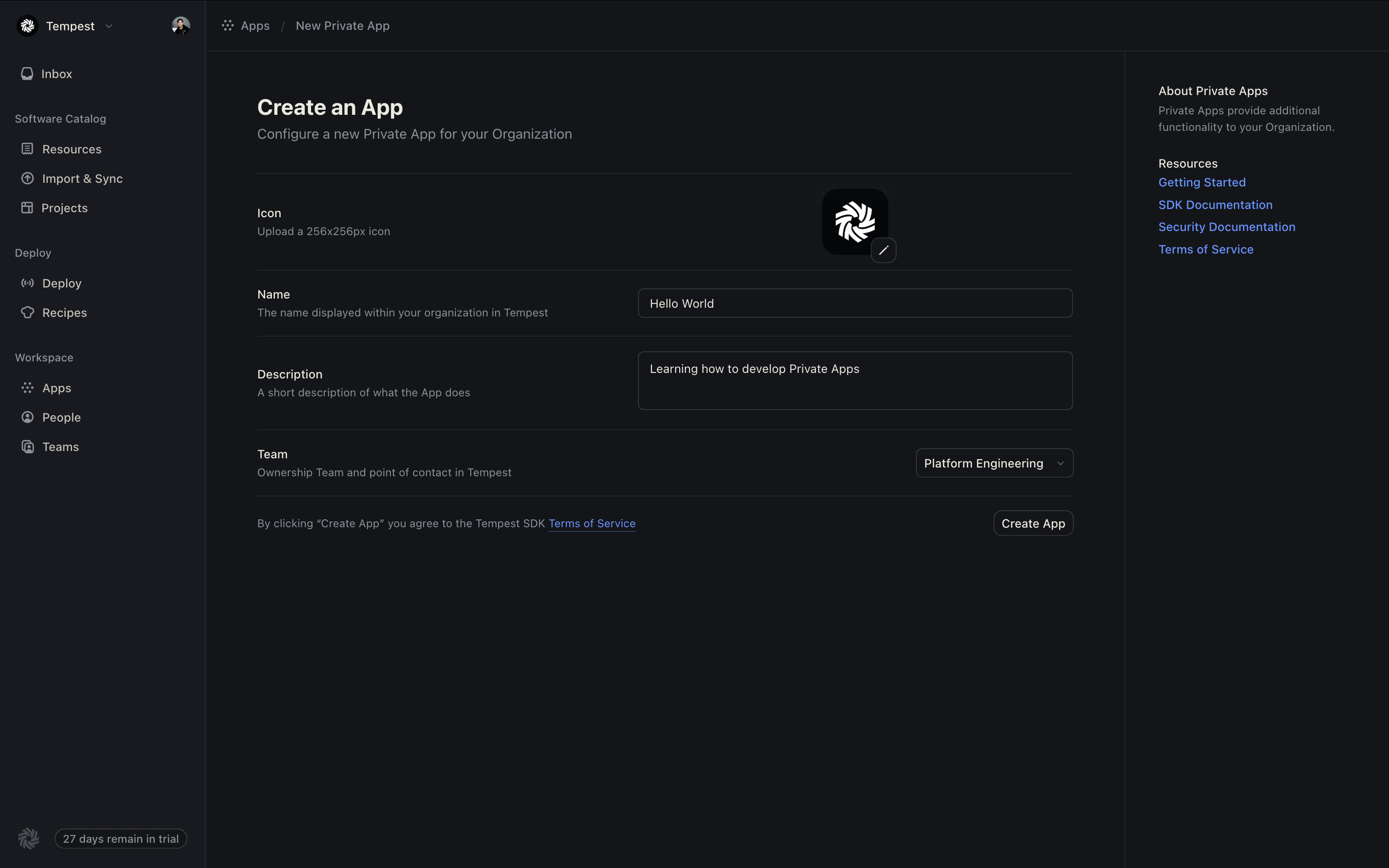1389x868 pixels.
Task: Open Import & Sync page
Action: coord(81,179)
